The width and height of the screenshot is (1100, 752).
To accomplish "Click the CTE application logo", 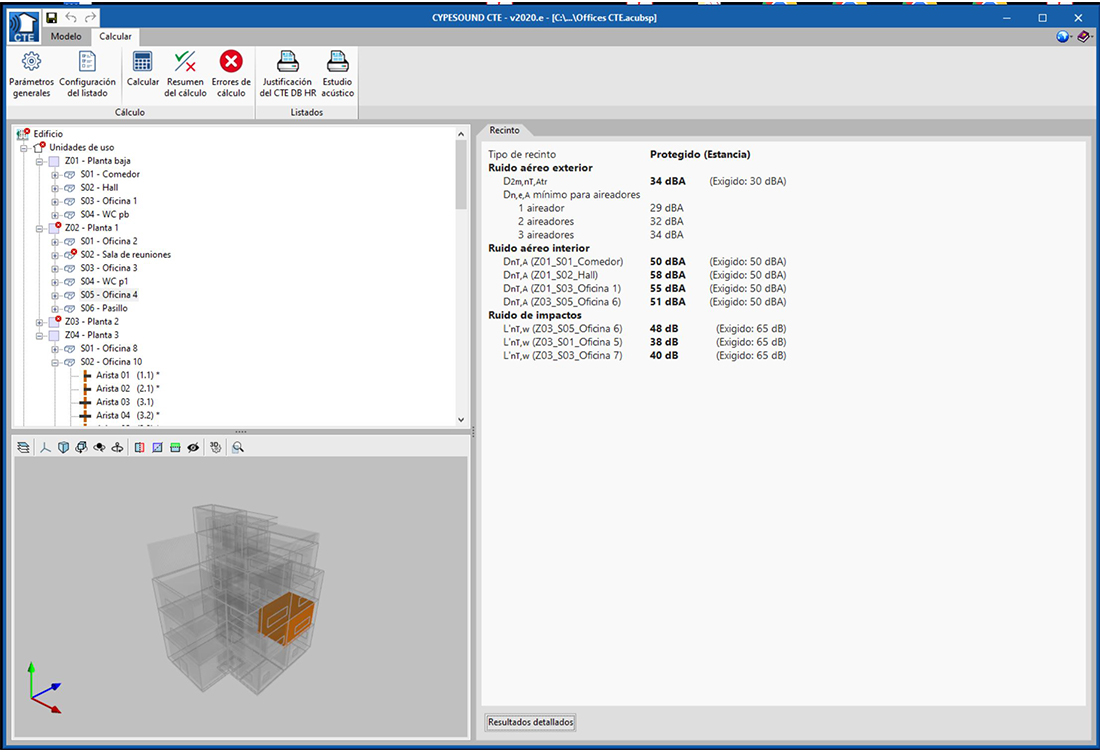I will (x=23, y=27).
